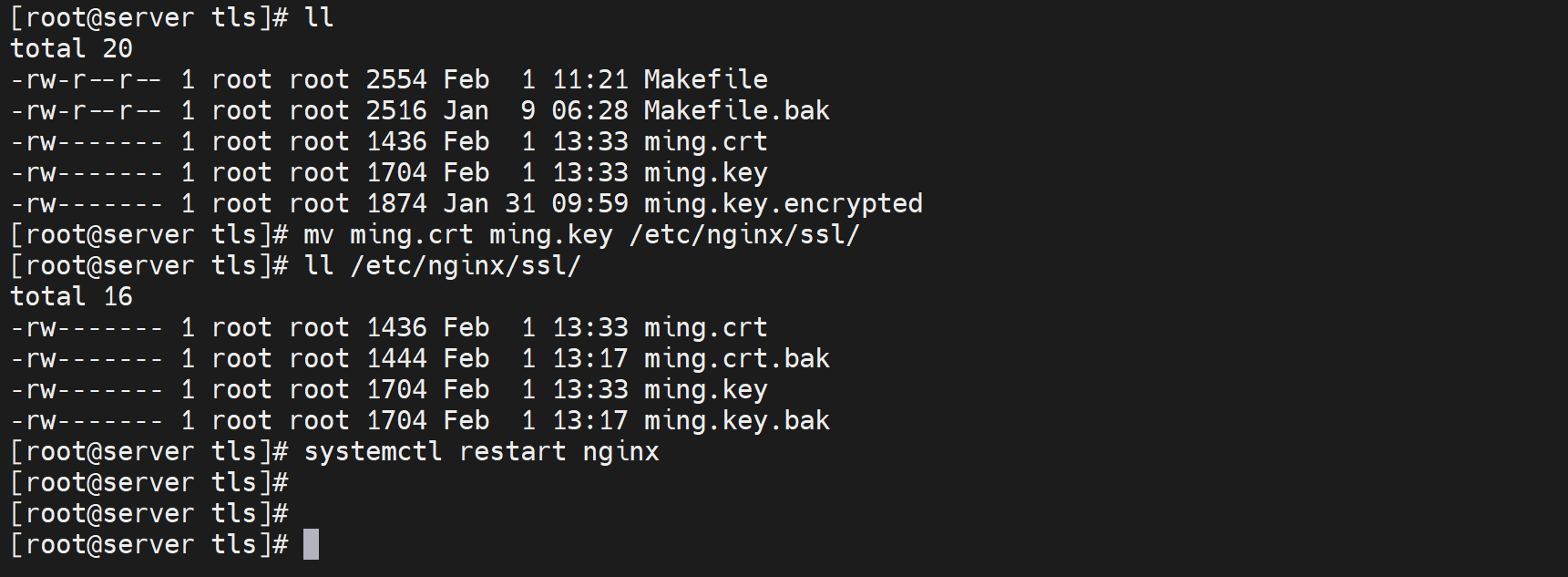This screenshot has height=577, width=1568.
Task: Click the 11:21 timestamp
Action: click(589, 79)
